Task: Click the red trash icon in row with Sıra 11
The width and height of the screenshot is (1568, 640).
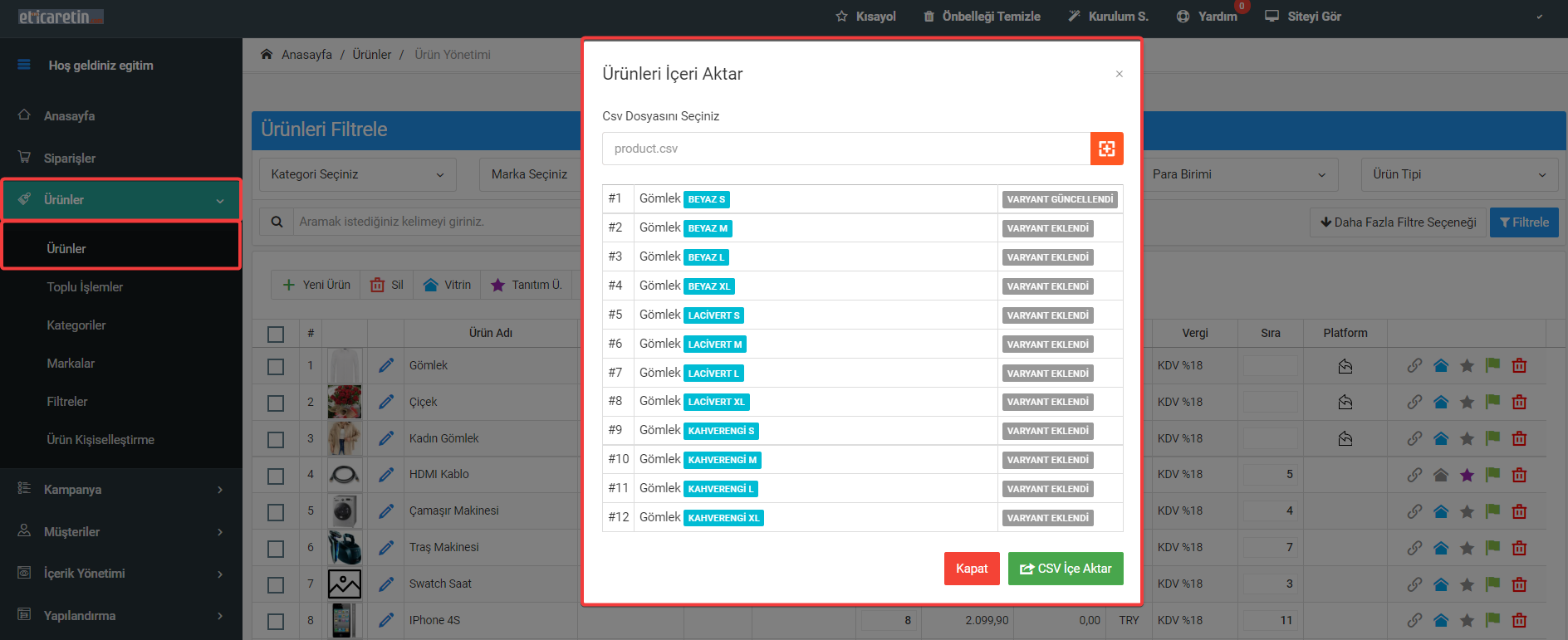Action: pos(1519,620)
